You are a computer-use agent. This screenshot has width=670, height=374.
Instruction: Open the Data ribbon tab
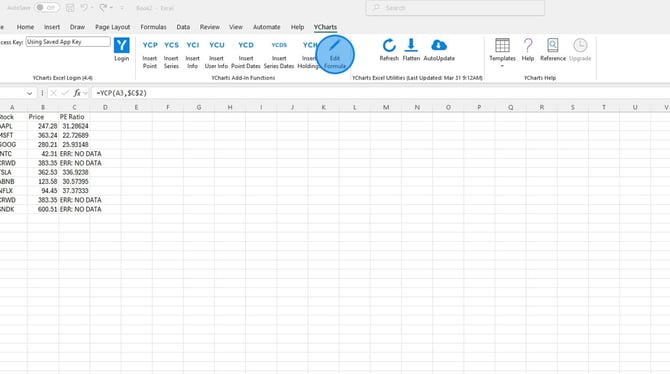click(183, 27)
